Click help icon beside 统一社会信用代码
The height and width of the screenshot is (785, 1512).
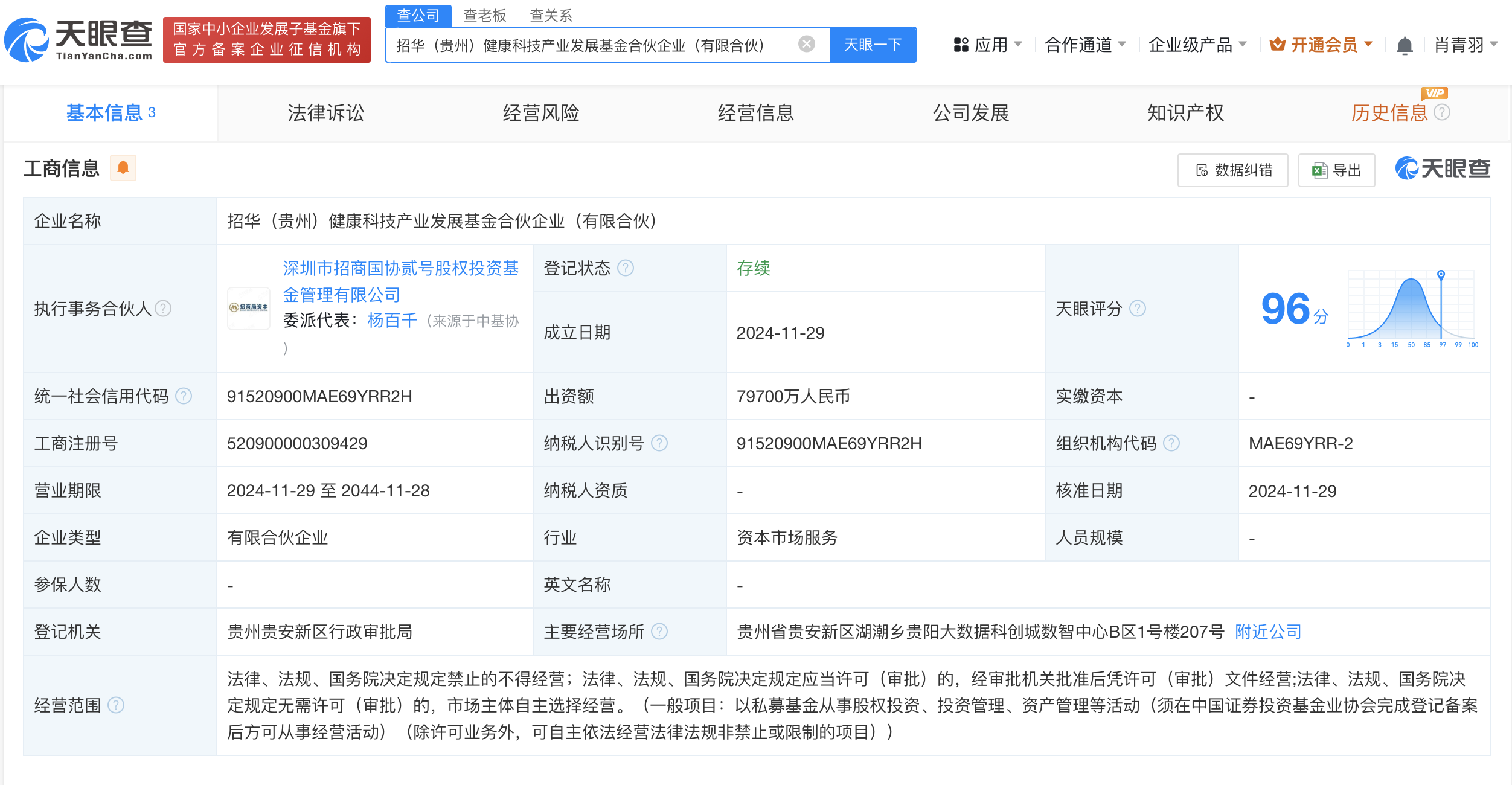click(x=184, y=396)
